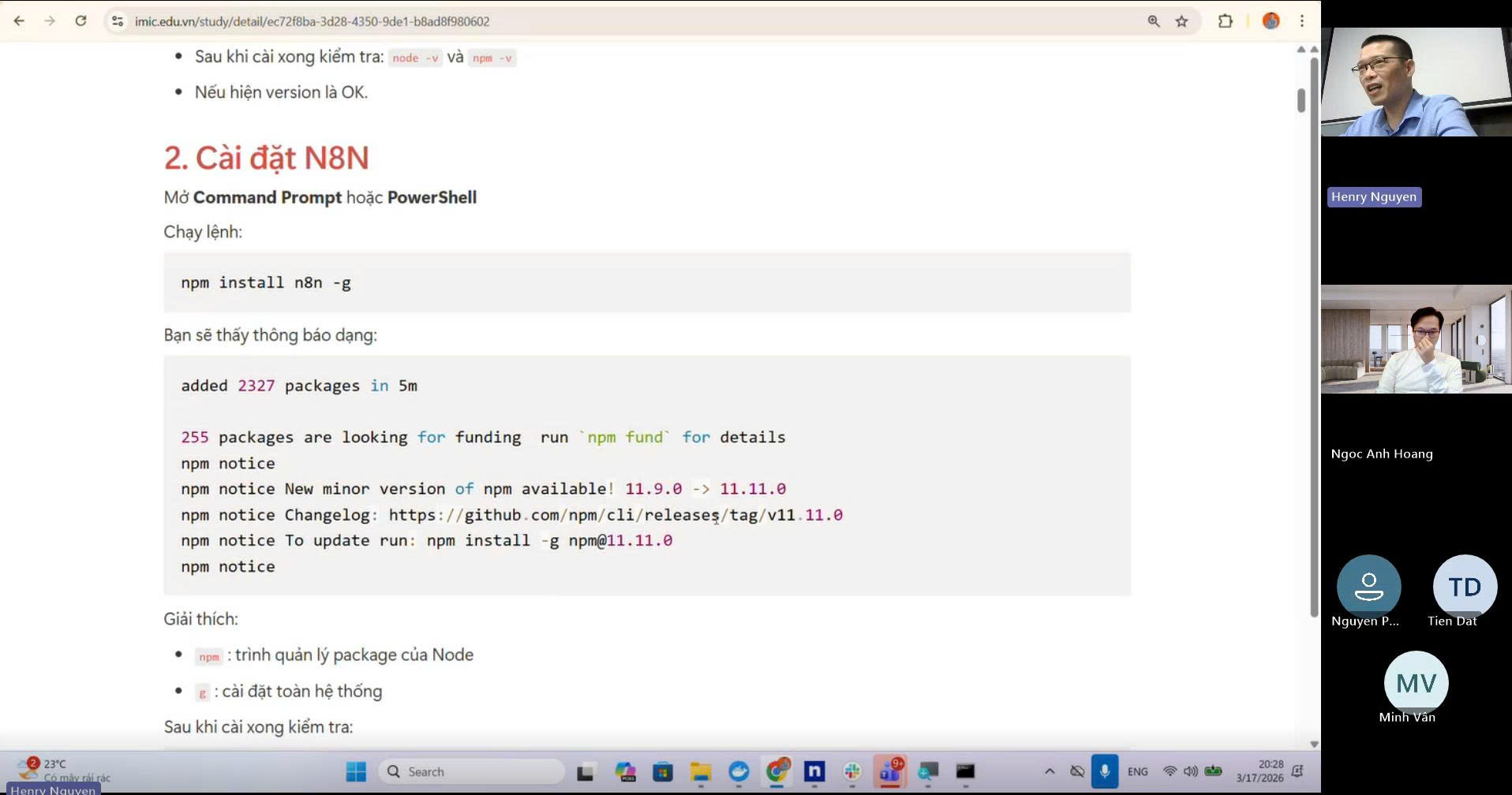
Task: Open the Chrome three-dot menu
Action: click(1302, 21)
